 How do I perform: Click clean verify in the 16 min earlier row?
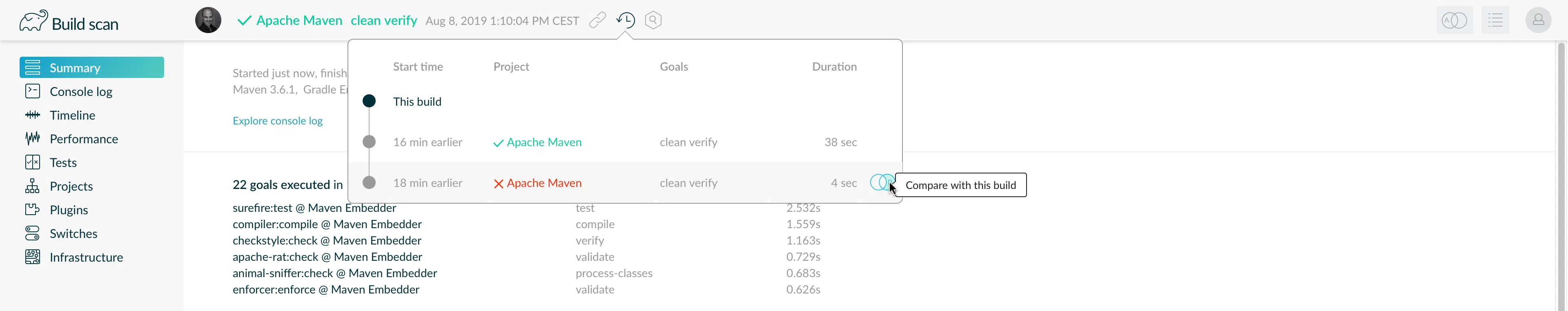688,142
